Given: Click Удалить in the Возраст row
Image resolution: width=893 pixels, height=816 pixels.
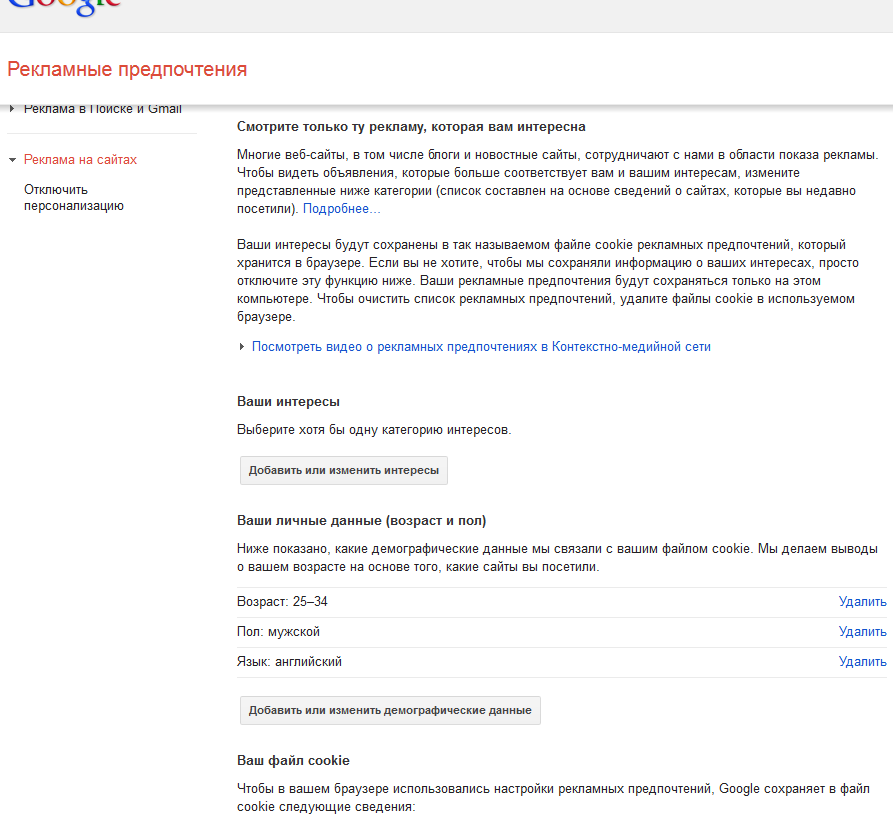Looking at the screenshot, I should click(862, 602).
